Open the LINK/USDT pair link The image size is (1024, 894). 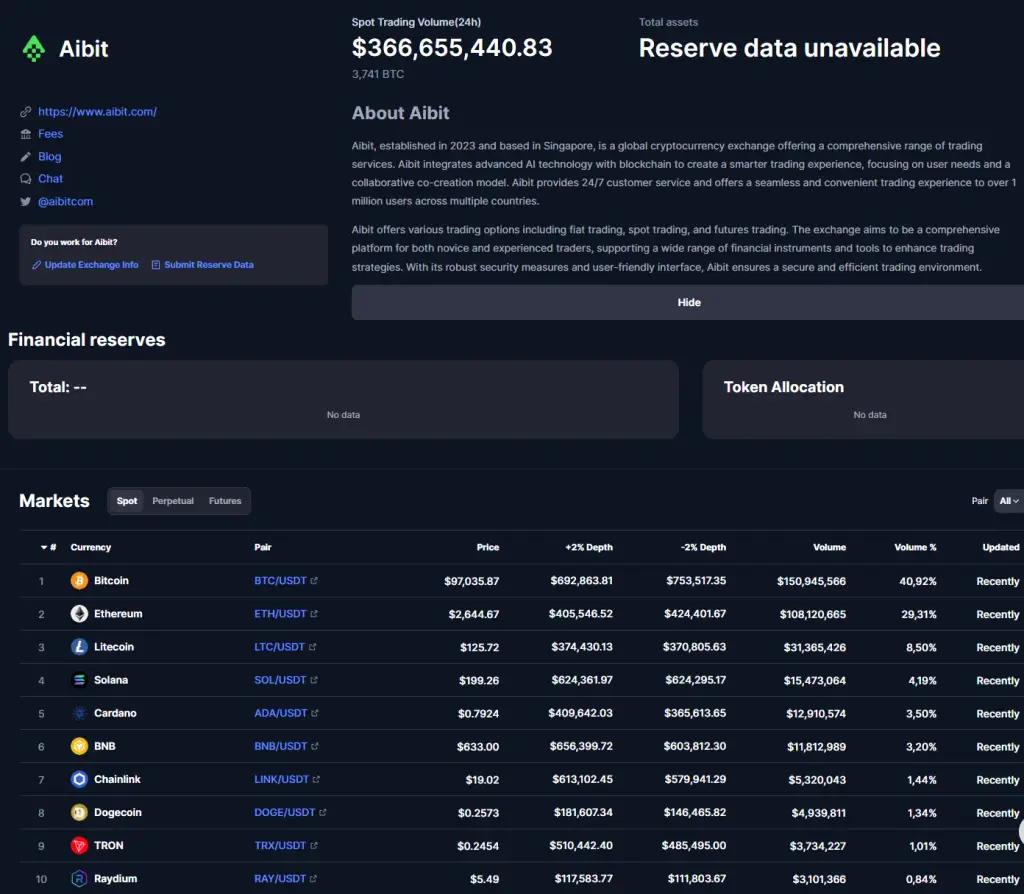pos(281,779)
